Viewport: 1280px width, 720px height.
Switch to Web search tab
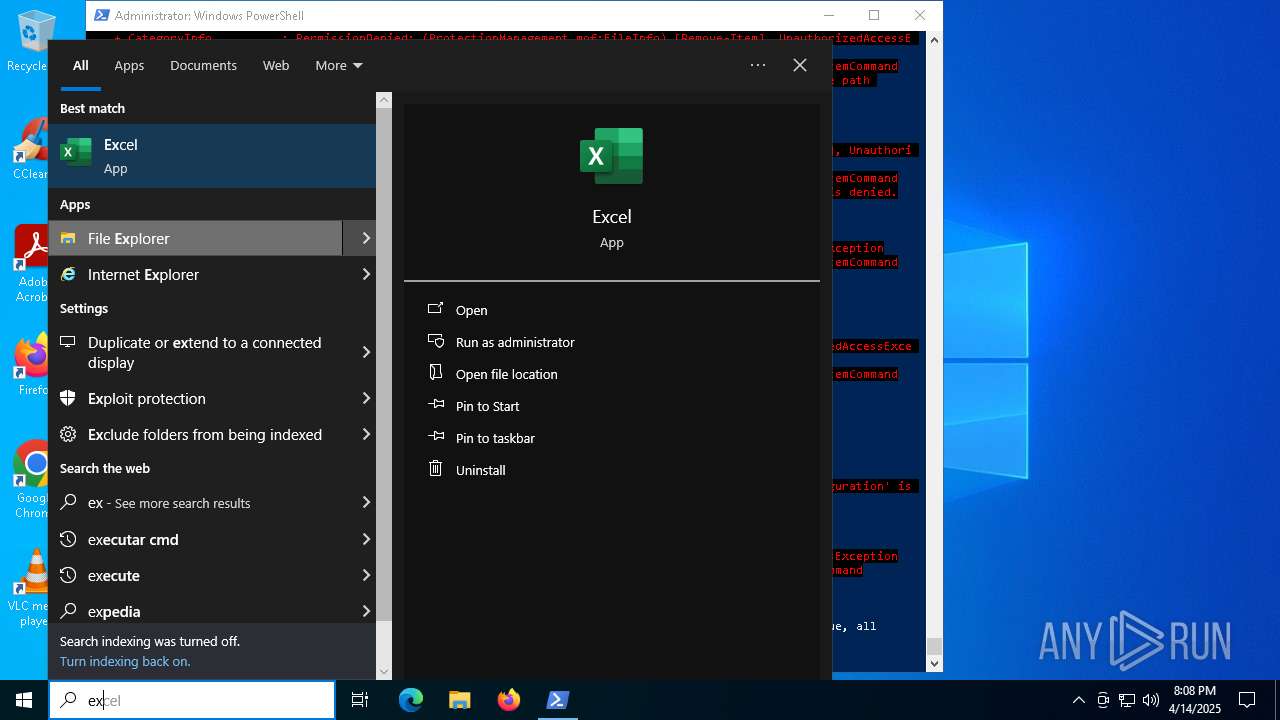(x=276, y=65)
